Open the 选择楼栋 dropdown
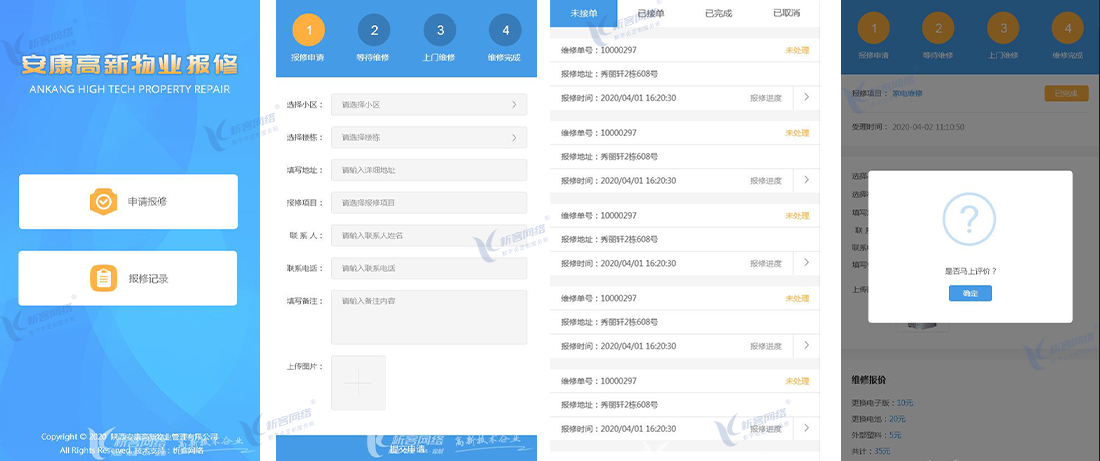This screenshot has width=1100, height=461. pos(428,137)
